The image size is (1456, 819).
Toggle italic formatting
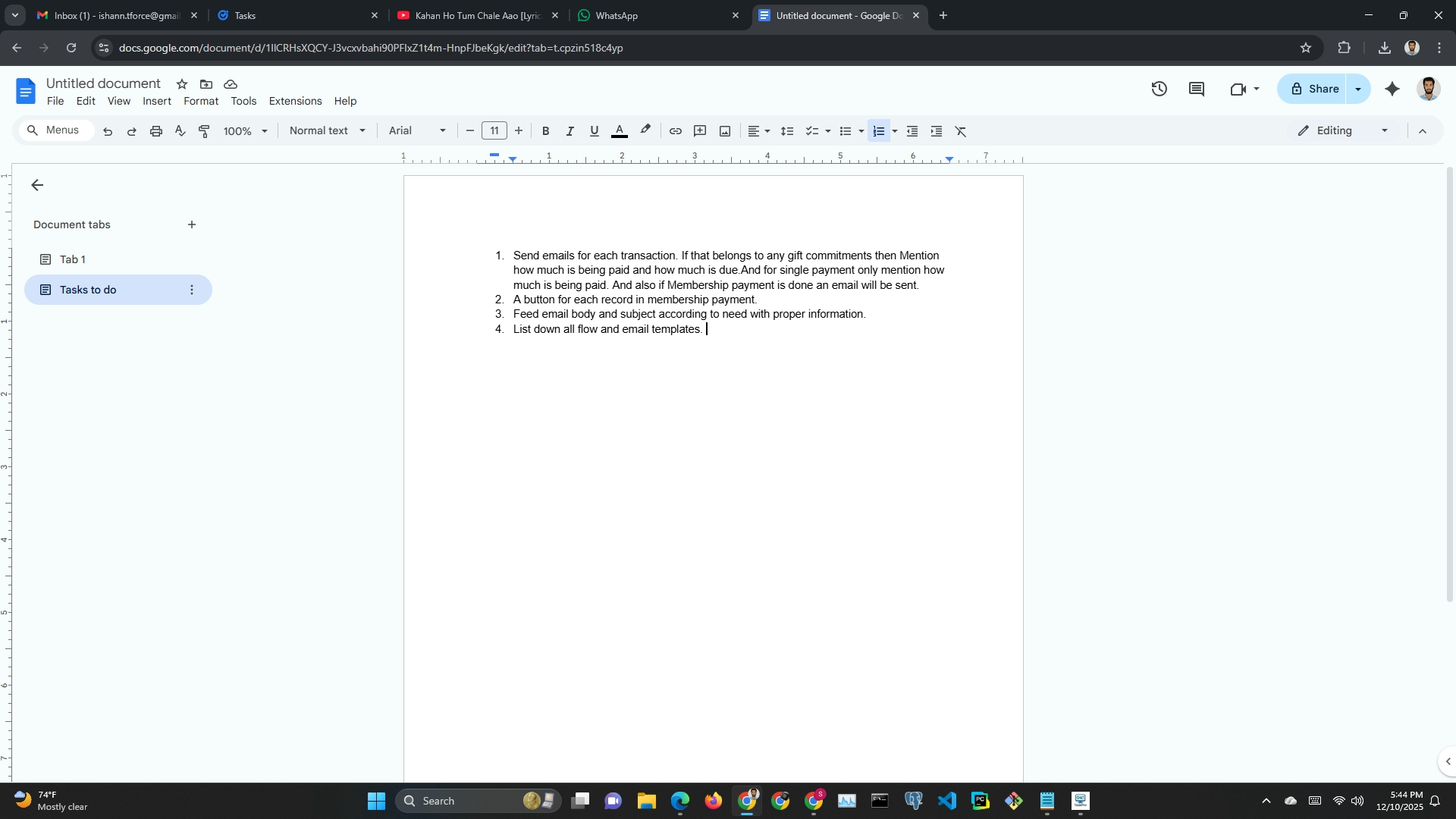[570, 131]
